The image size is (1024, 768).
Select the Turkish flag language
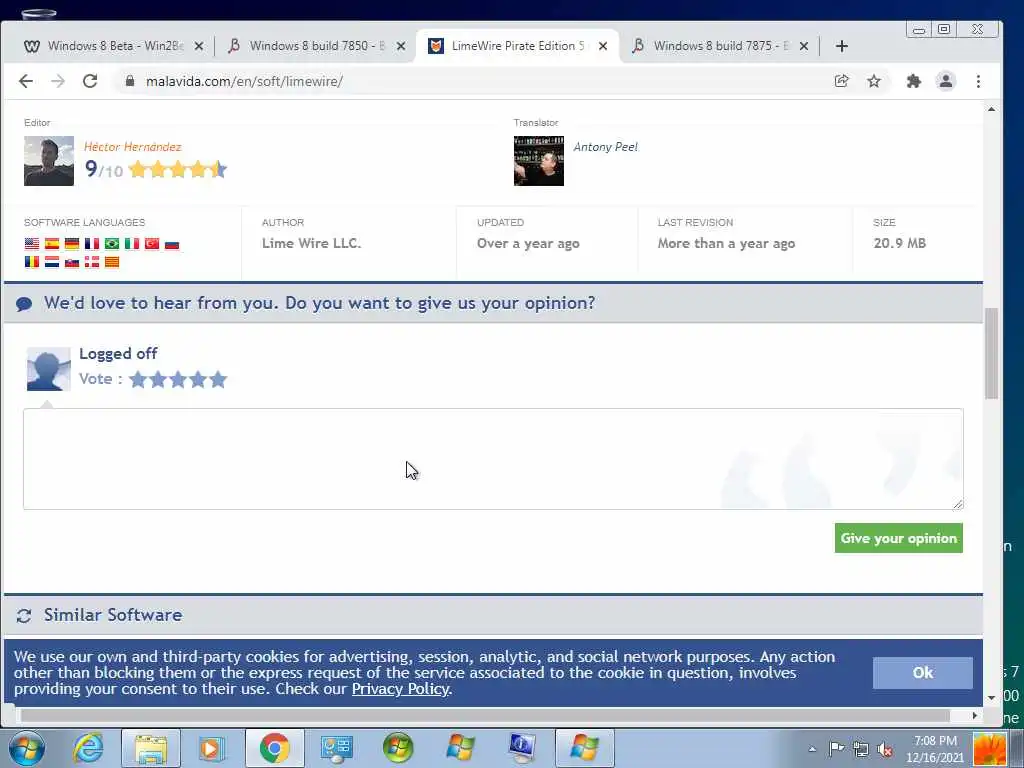tap(152, 244)
